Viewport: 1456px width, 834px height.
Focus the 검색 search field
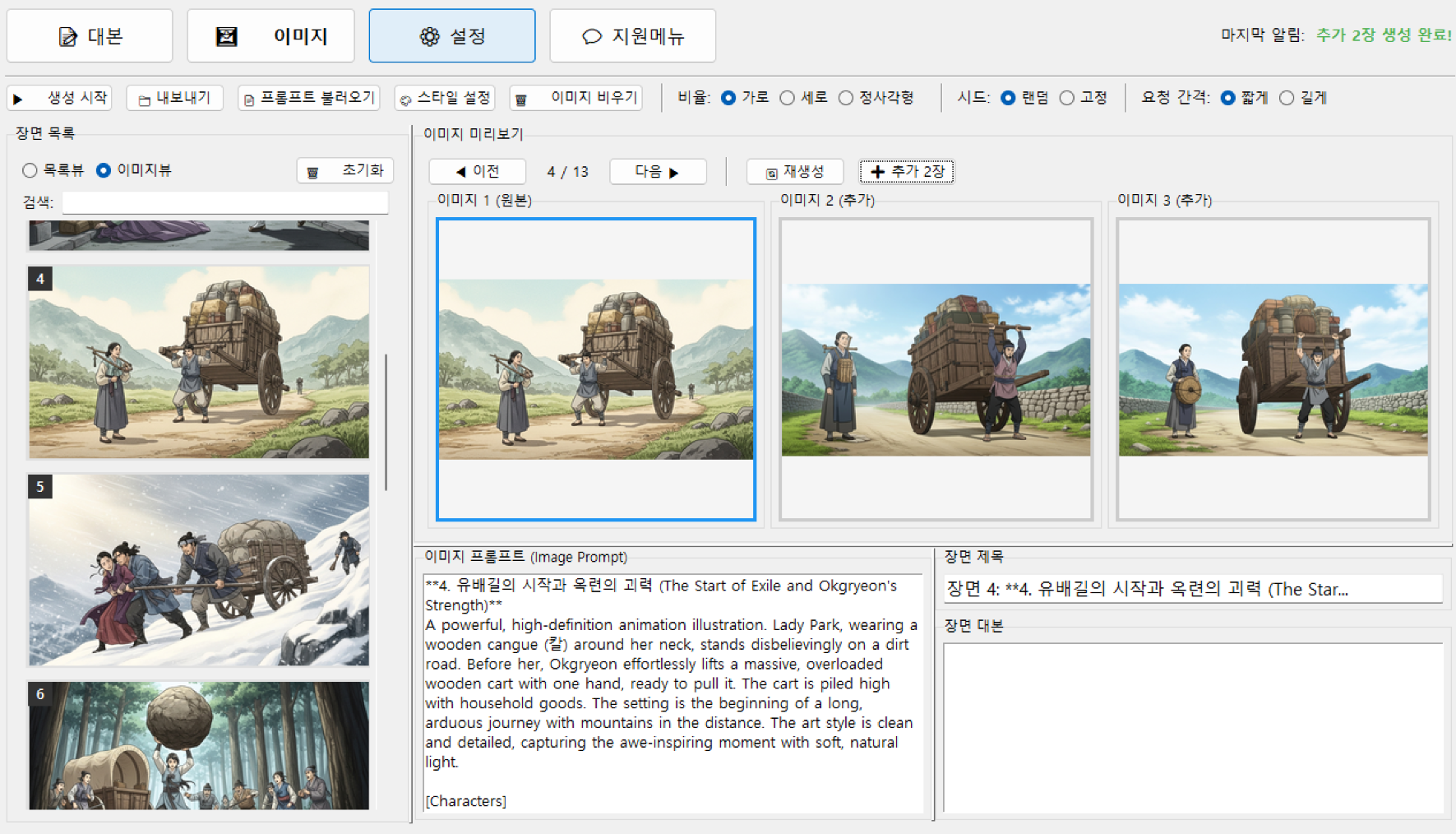224,202
